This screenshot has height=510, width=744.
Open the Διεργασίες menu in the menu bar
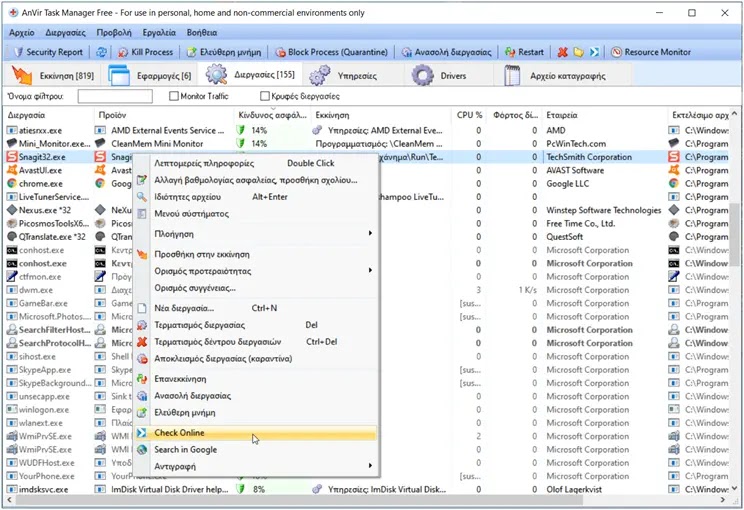click(x=65, y=33)
